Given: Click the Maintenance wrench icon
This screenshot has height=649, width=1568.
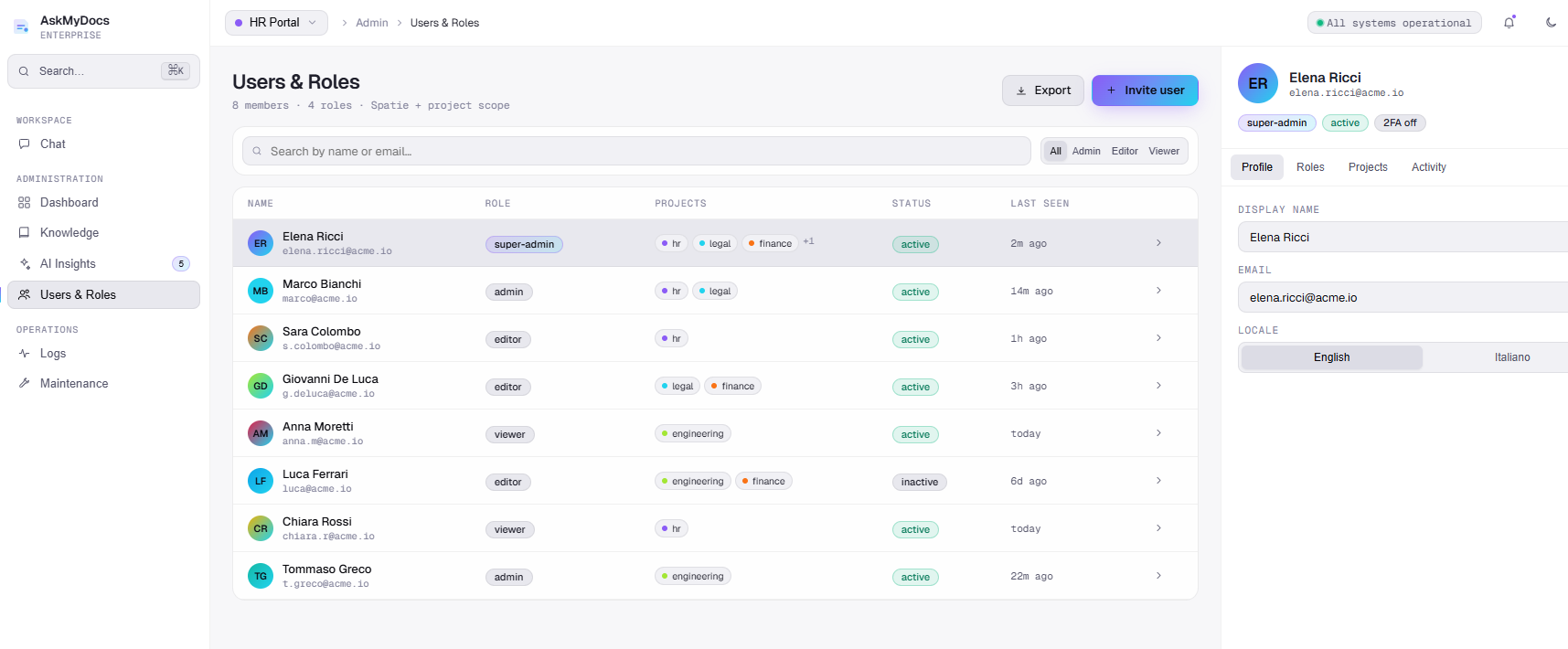Looking at the screenshot, I should (25, 383).
